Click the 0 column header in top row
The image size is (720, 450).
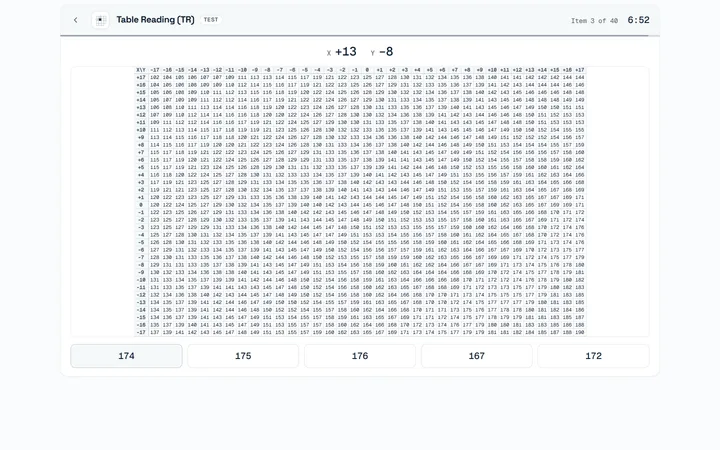point(367,70)
